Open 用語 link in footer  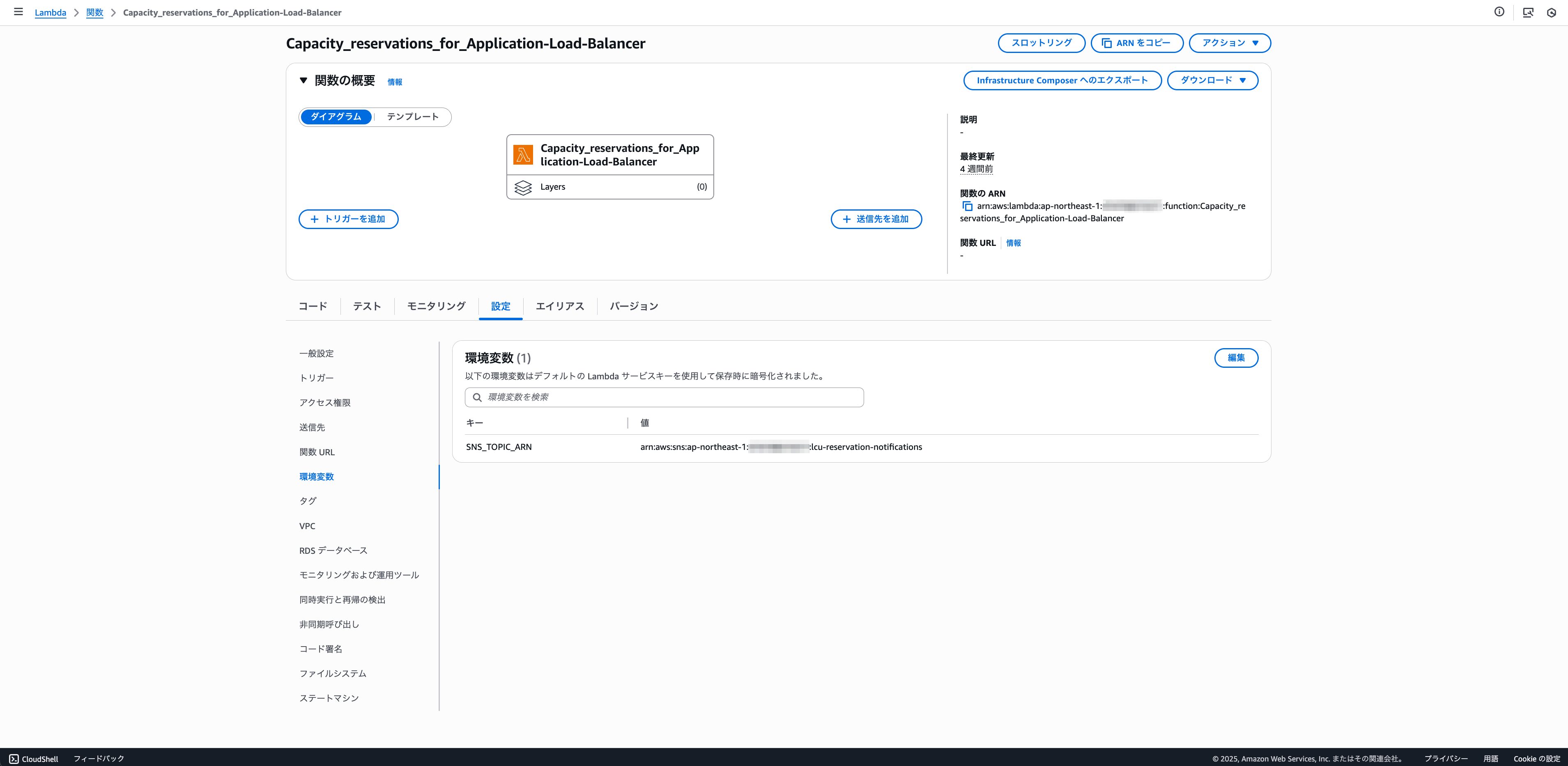pyautogui.click(x=1491, y=759)
